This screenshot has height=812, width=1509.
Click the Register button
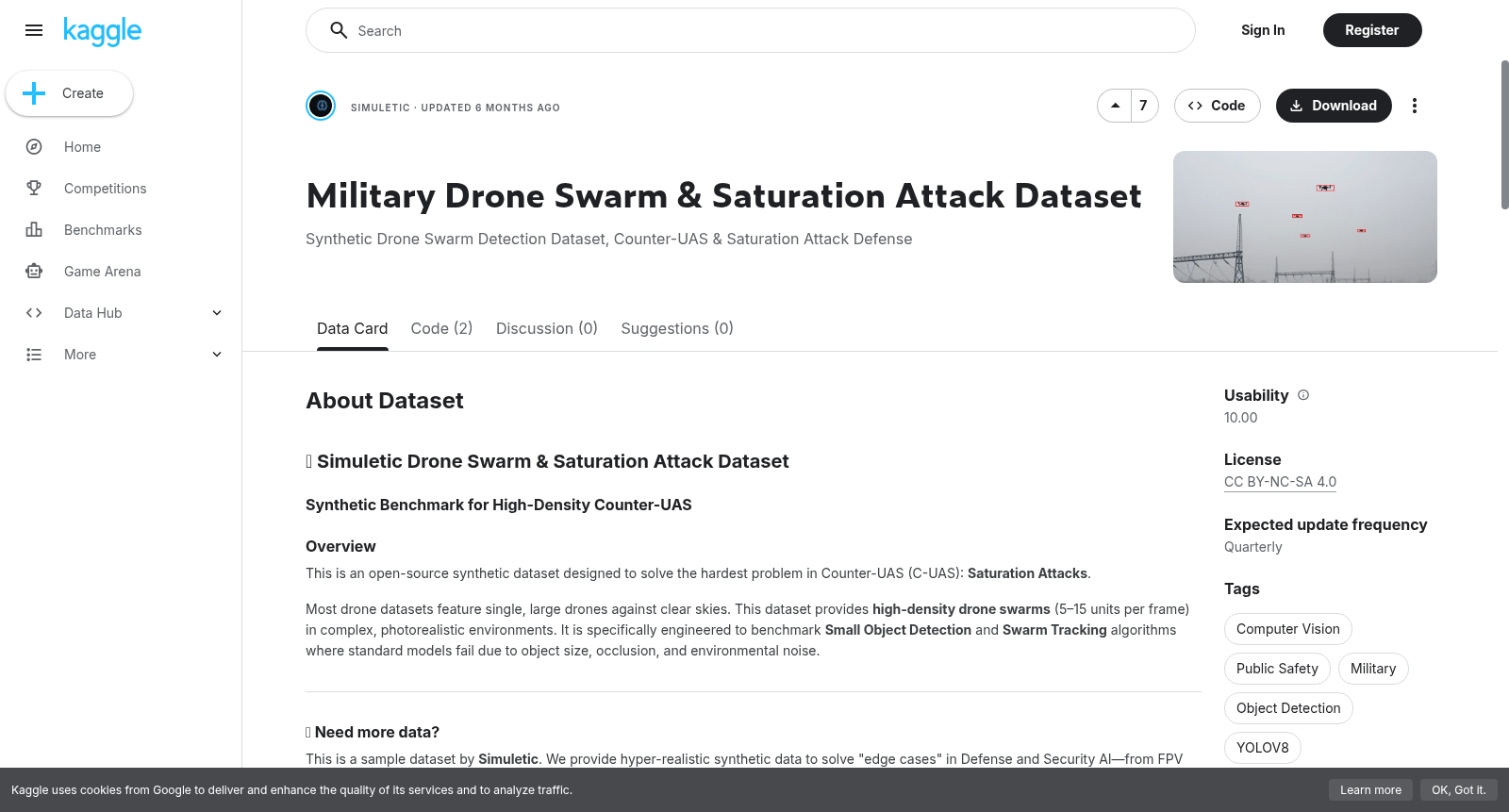(x=1372, y=30)
